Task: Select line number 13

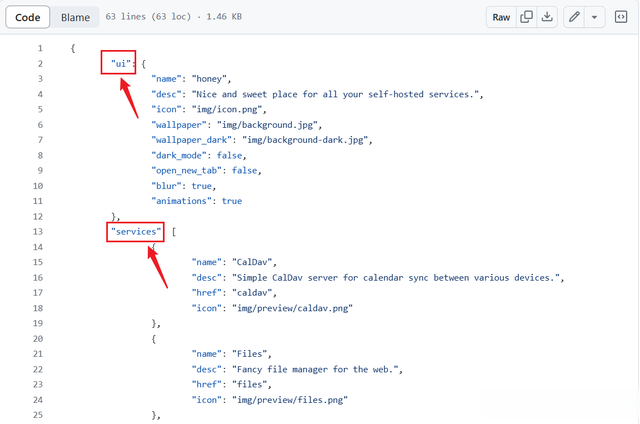Action: click(x=38, y=231)
